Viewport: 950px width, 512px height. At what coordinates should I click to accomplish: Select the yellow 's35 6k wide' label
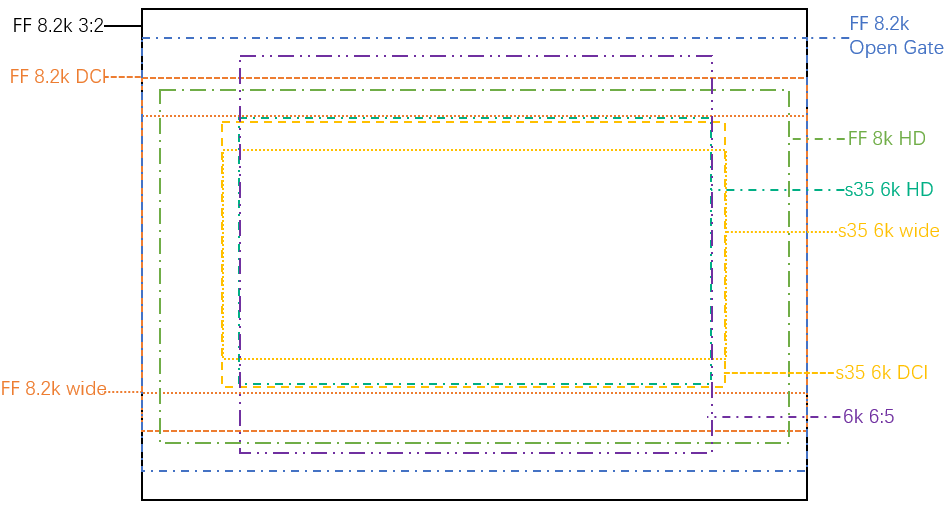(x=888, y=231)
